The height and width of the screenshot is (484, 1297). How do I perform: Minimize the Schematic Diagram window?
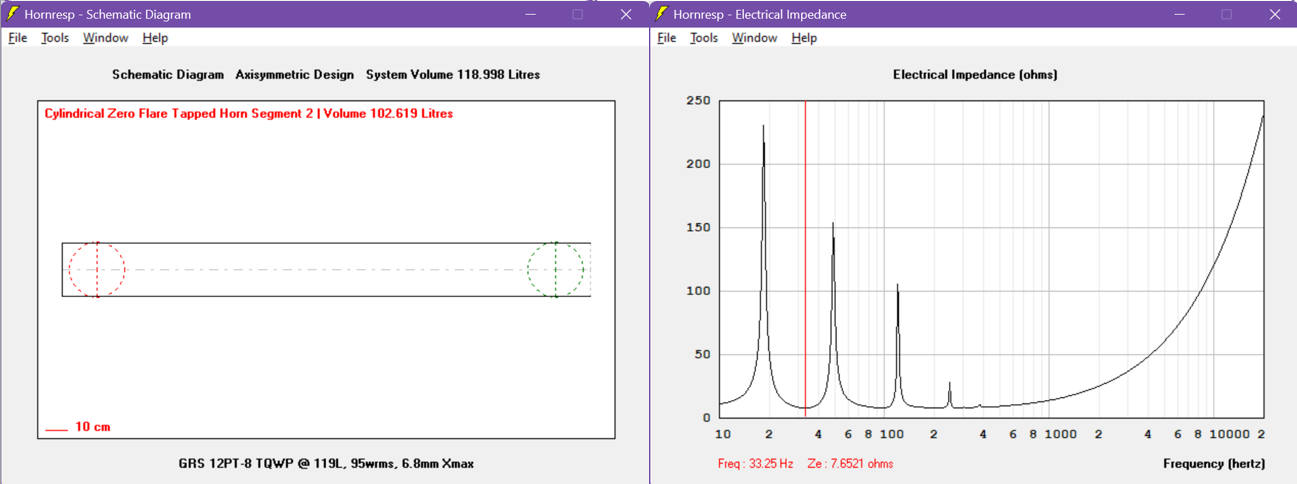pos(530,14)
